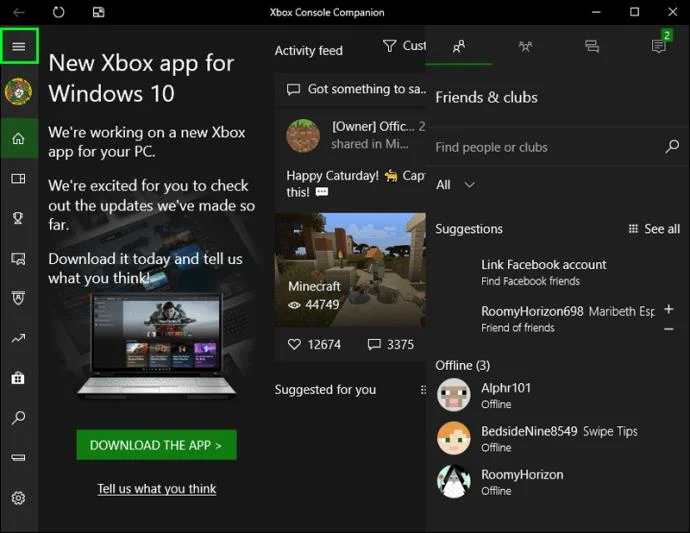690x533 pixels.
Task: Add RoomyHorizon698 with the plus icon
Action: (668, 309)
